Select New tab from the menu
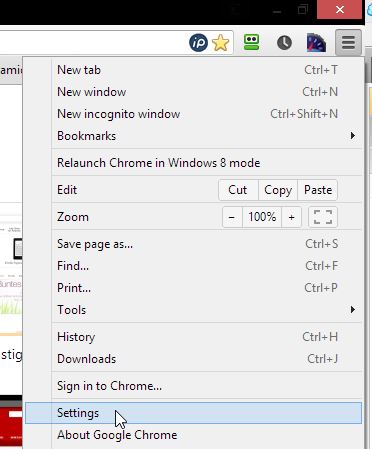The image size is (372, 449). [207, 70]
